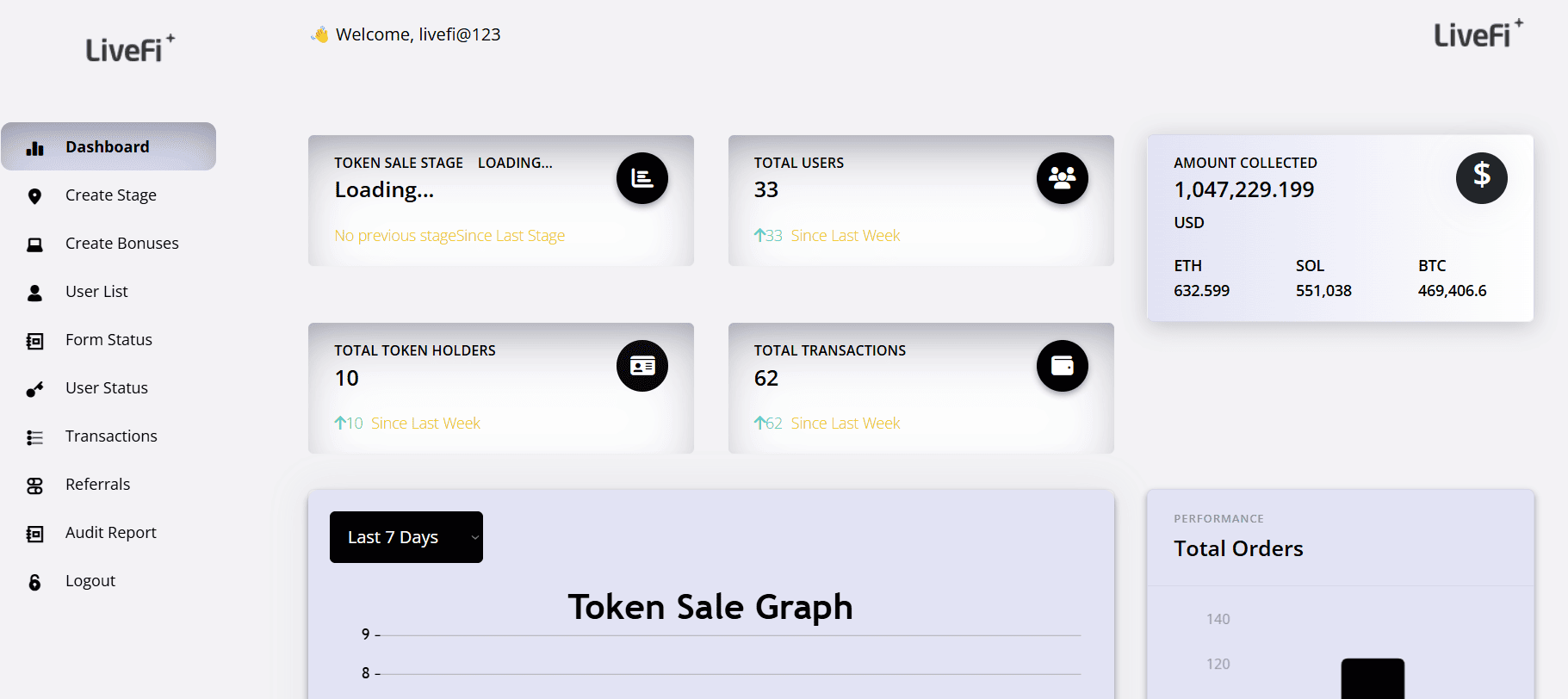Go to Create Bonuses page
This screenshot has height=699, width=1568.
point(121,244)
